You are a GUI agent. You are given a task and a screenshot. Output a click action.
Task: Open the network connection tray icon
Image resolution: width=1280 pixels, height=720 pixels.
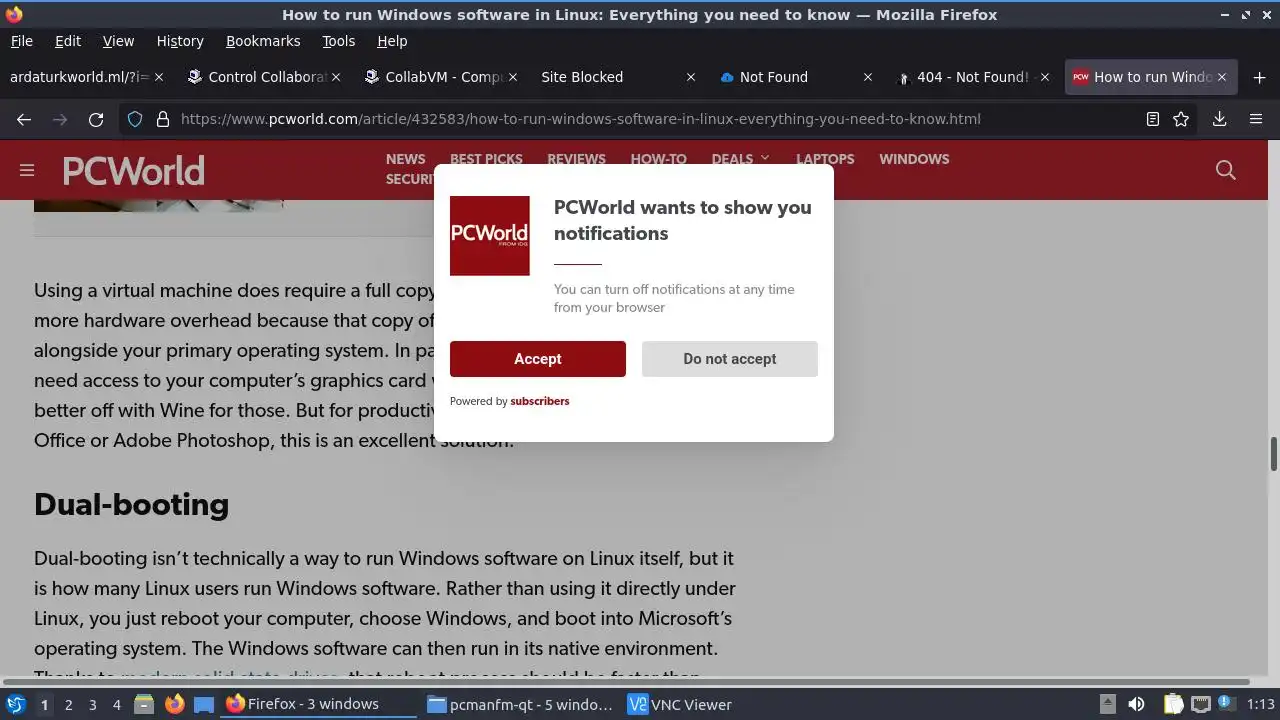tap(1201, 705)
